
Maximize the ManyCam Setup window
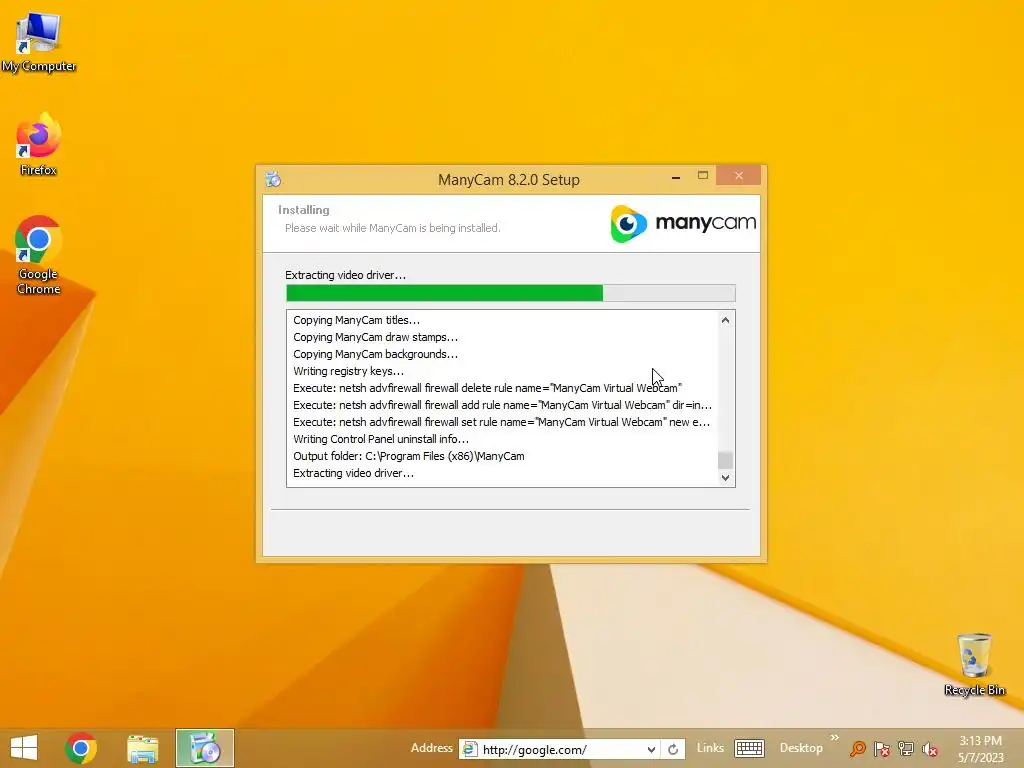click(x=703, y=176)
